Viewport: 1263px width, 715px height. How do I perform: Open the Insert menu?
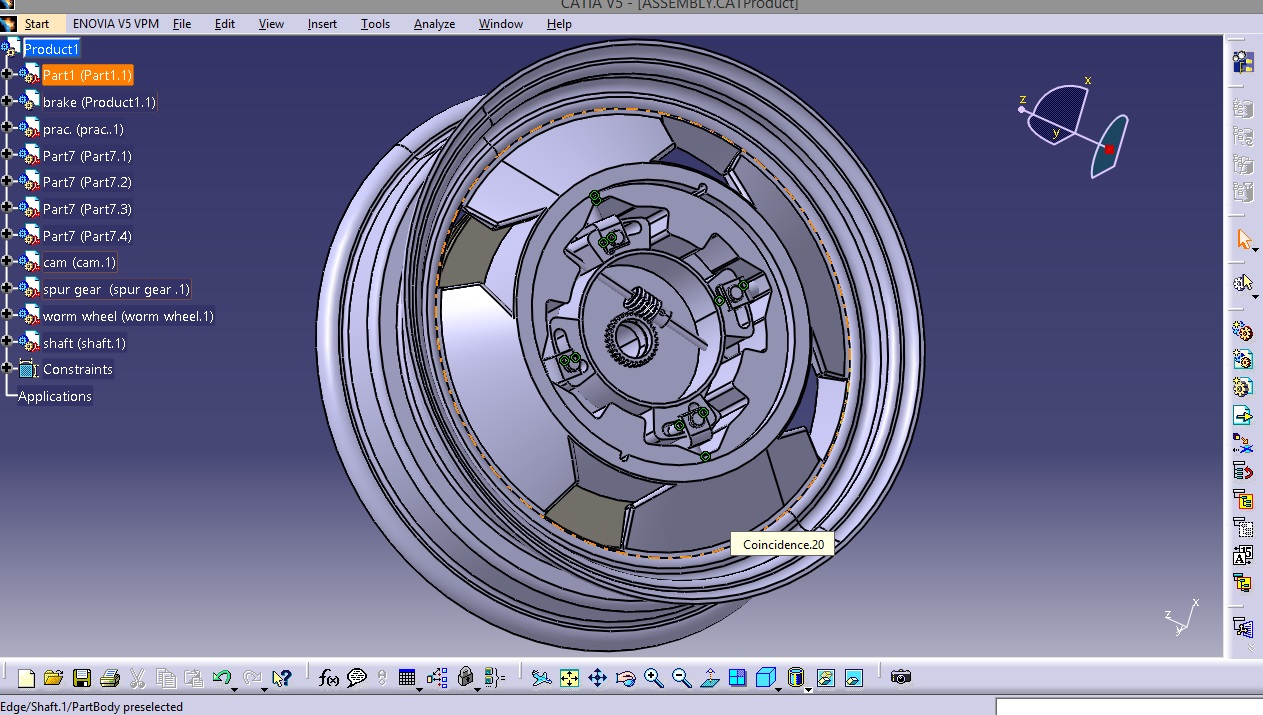point(322,24)
